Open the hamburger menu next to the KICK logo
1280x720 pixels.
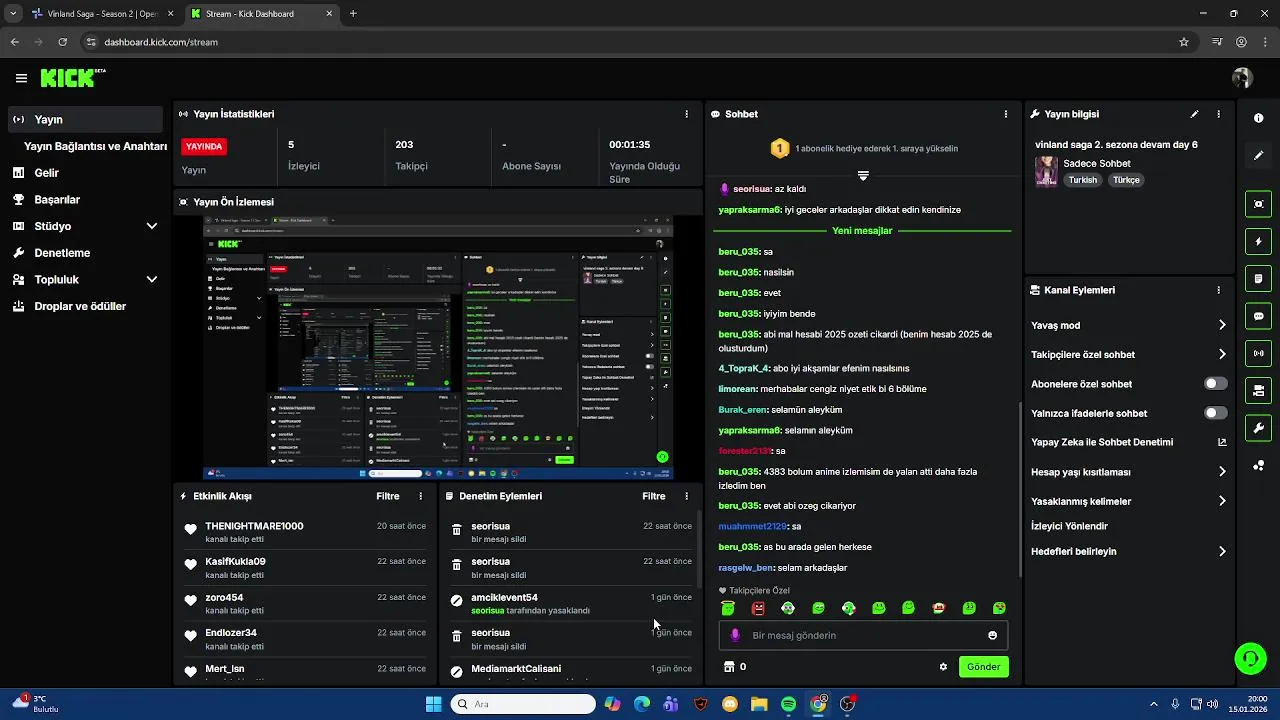(x=21, y=78)
